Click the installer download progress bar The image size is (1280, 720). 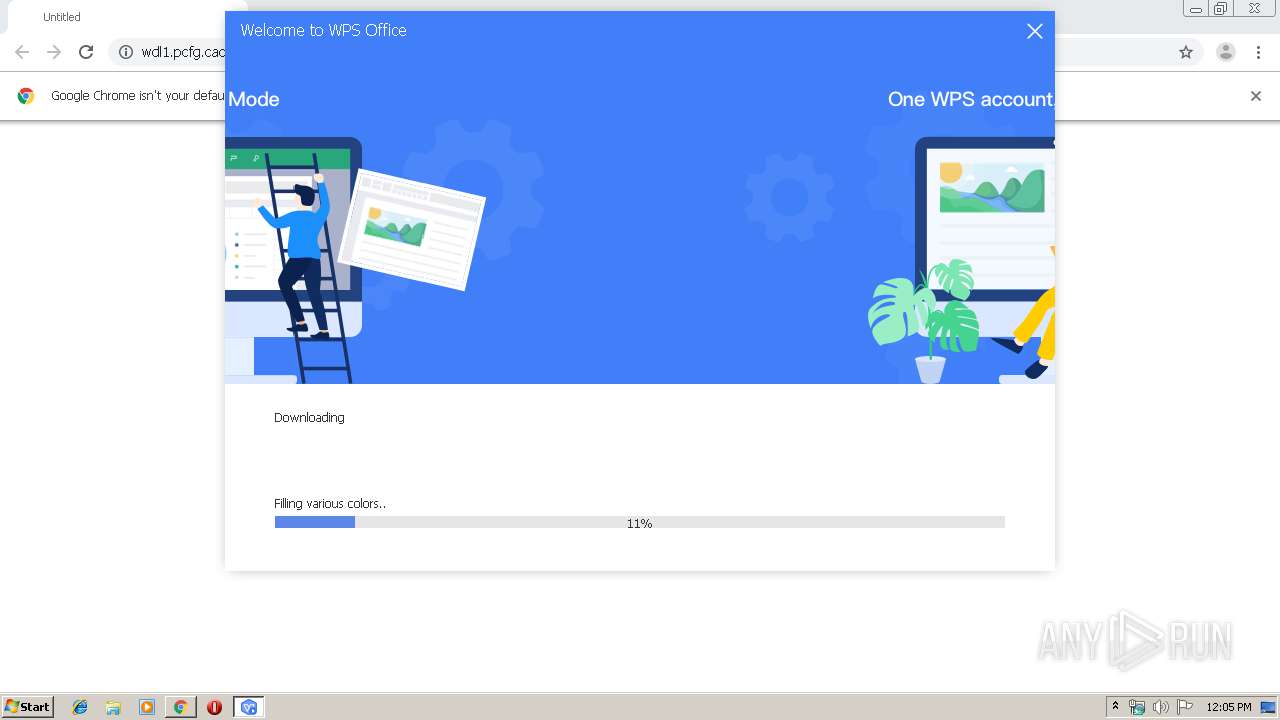click(640, 522)
